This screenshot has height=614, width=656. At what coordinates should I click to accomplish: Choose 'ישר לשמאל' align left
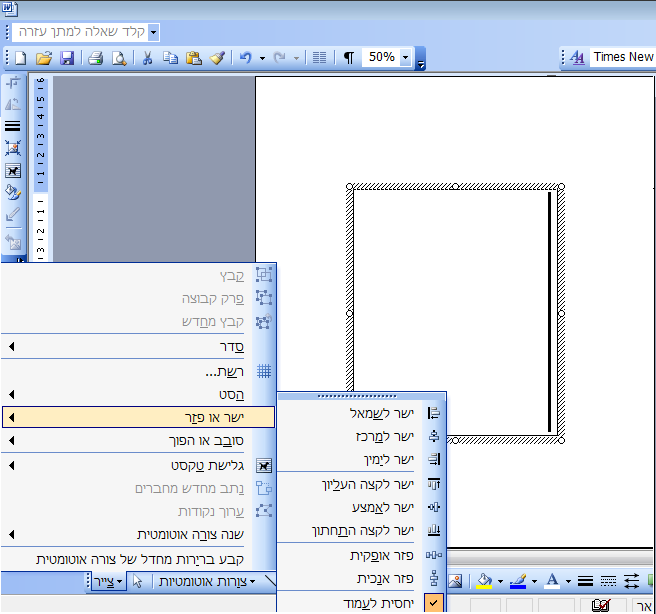pos(362,413)
